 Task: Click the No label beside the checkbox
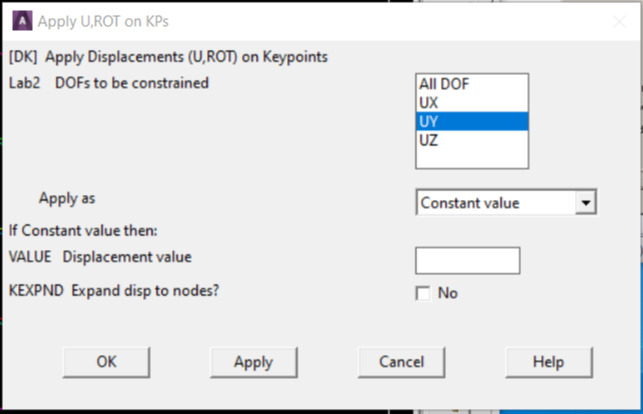[x=448, y=293]
